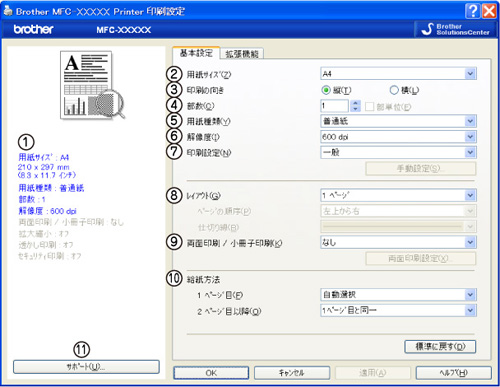Click the 解像度: 600 dpi summary text
The image size is (500, 387).
pos(47,211)
